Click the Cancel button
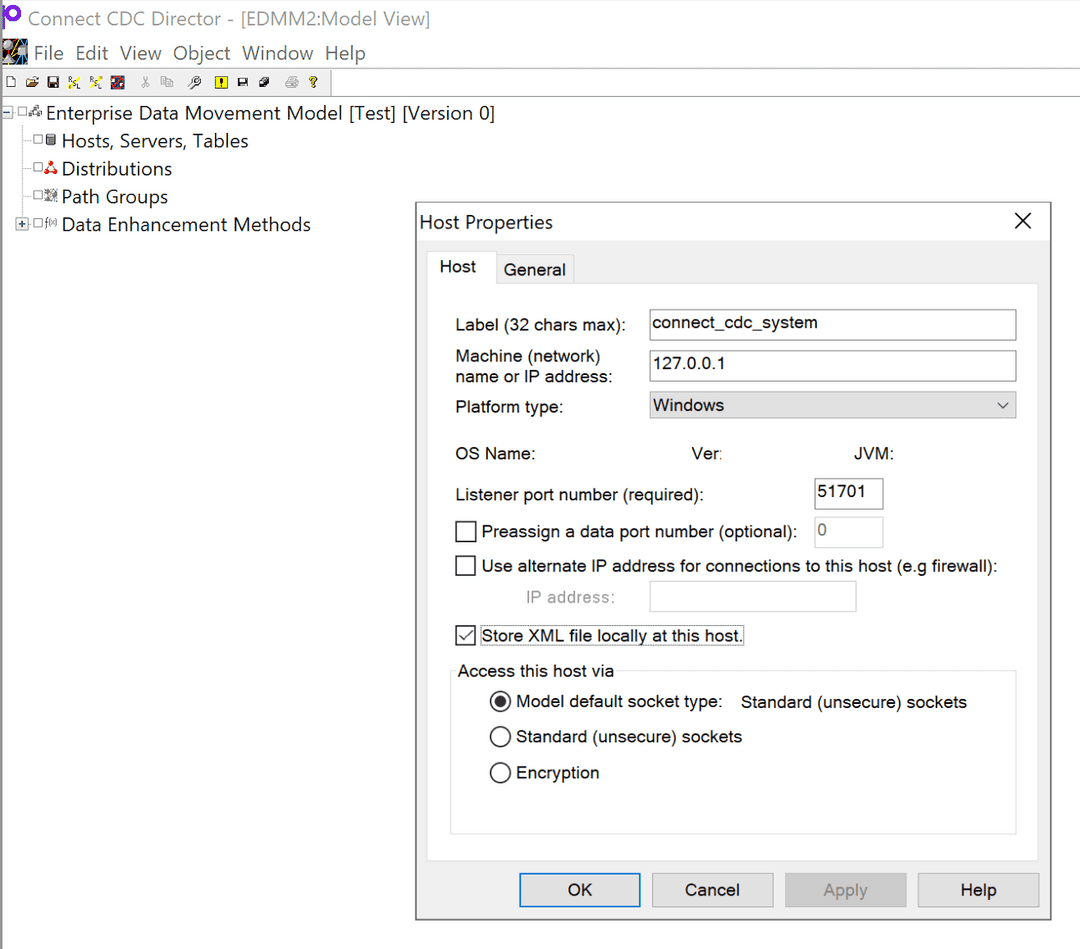The image size is (1080, 949). pyautogui.click(x=712, y=889)
